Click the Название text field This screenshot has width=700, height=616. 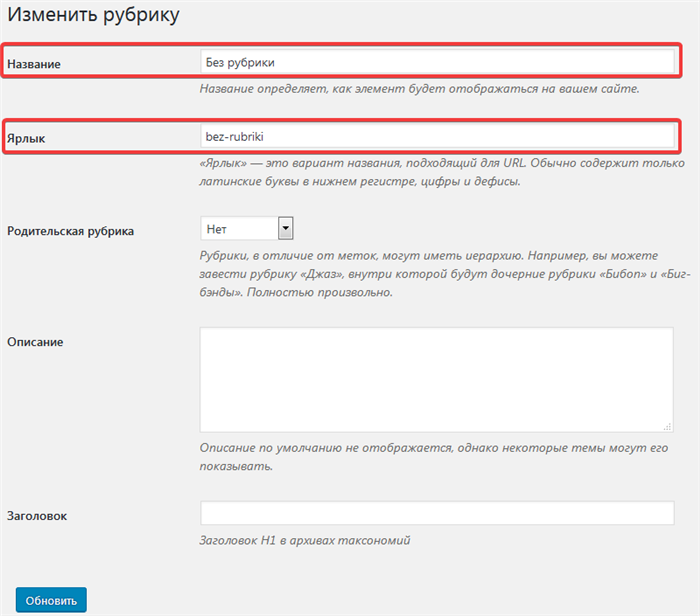click(437, 62)
